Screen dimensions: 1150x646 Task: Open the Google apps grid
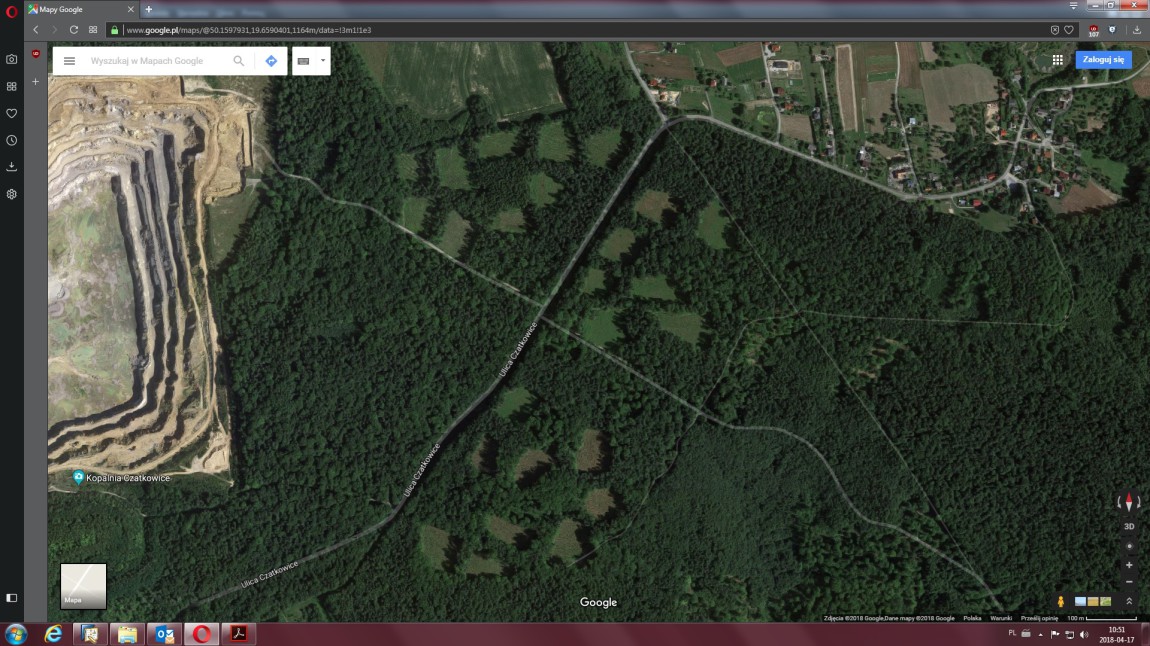pos(1057,60)
